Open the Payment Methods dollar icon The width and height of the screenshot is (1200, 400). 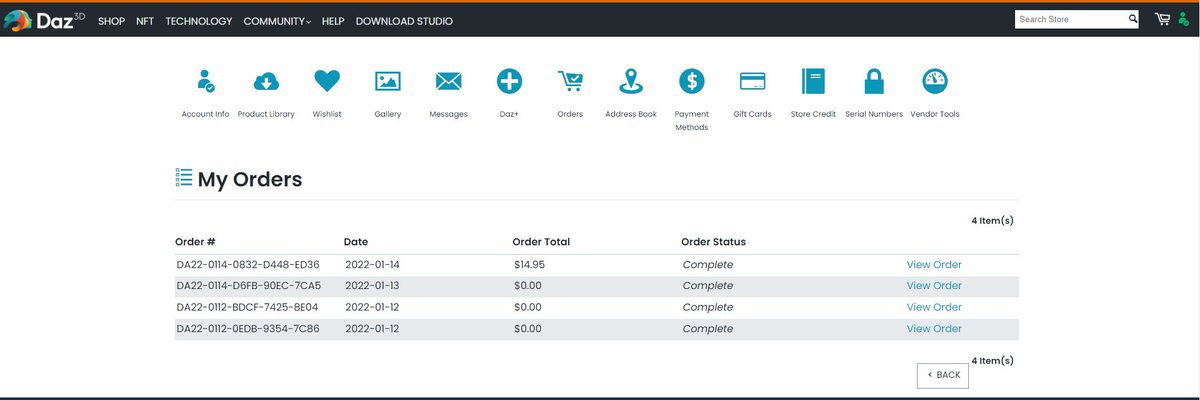click(691, 81)
